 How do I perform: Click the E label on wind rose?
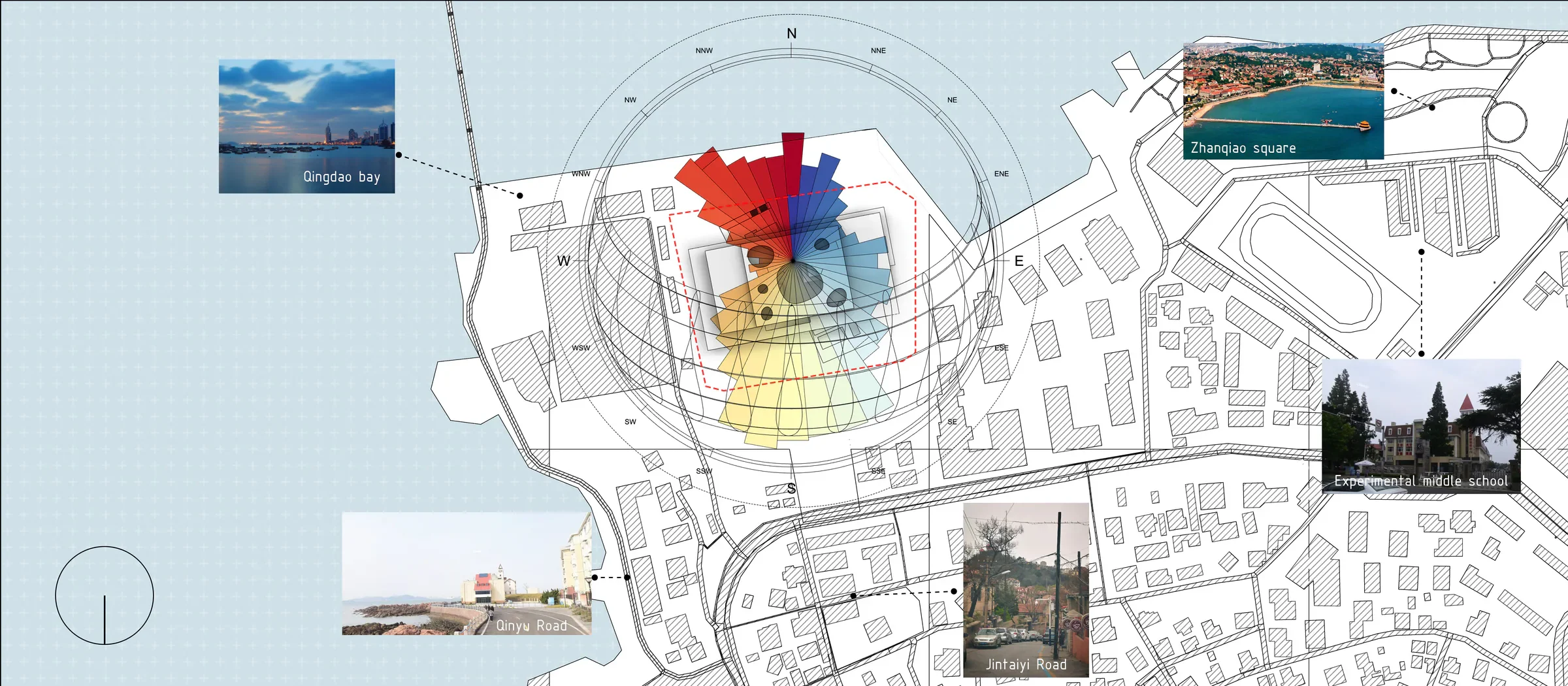[1019, 261]
